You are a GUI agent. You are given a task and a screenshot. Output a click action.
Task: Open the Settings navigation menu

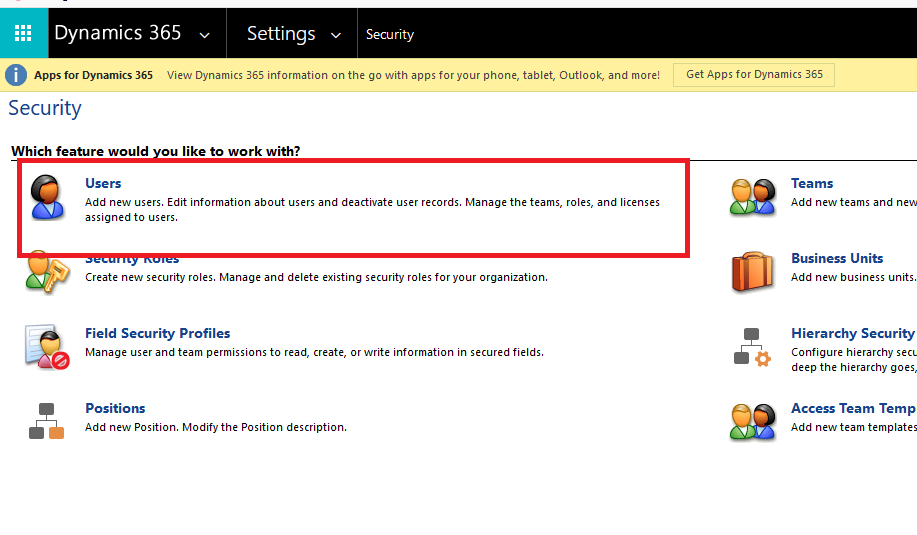pyautogui.click(x=281, y=34)
